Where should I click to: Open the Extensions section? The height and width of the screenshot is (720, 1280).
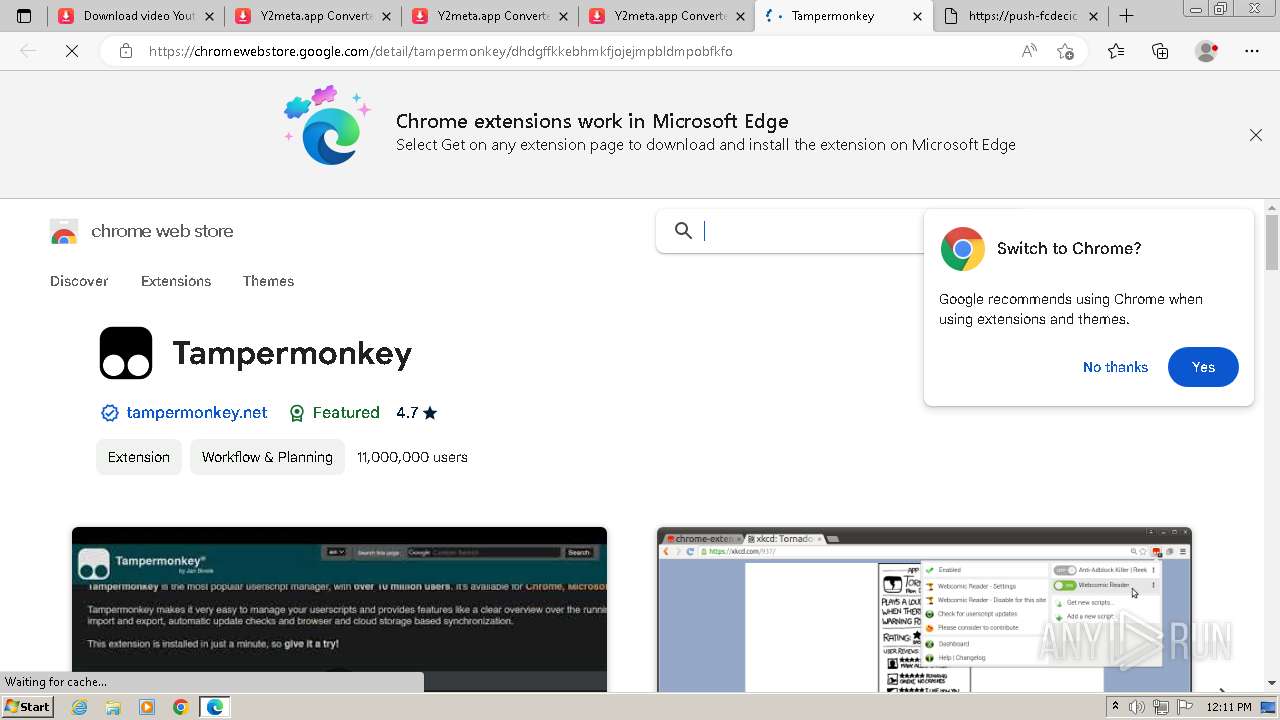(x=176, y=281)
